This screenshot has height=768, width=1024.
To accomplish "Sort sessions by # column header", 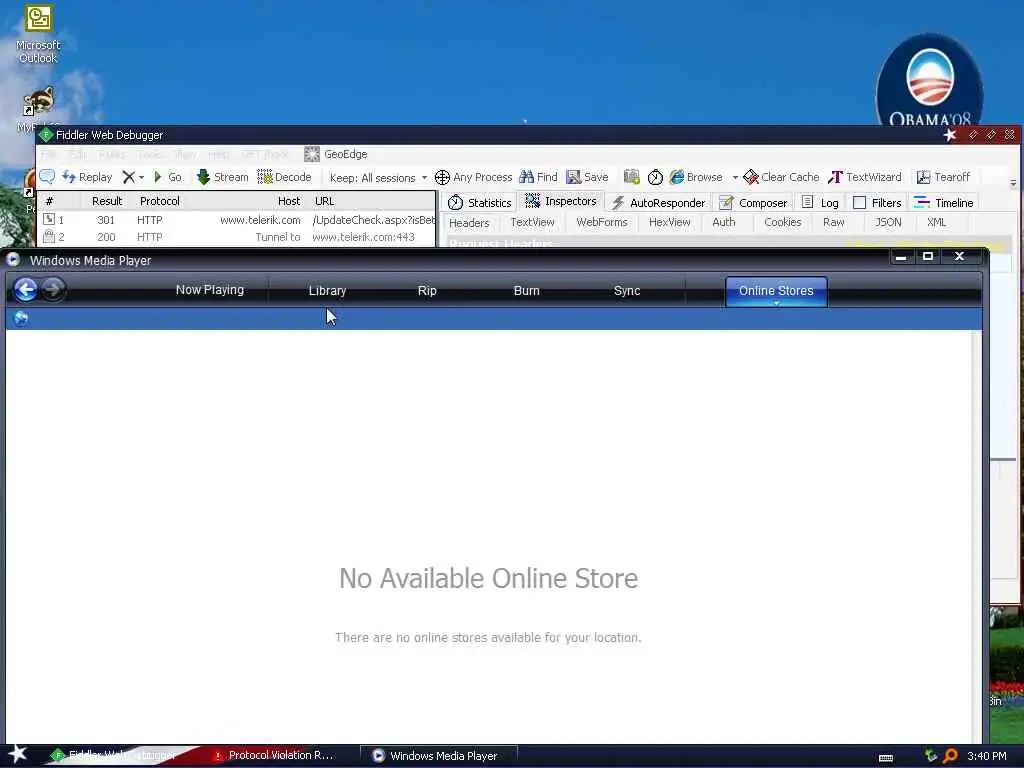I will click(x=49, y=201).
